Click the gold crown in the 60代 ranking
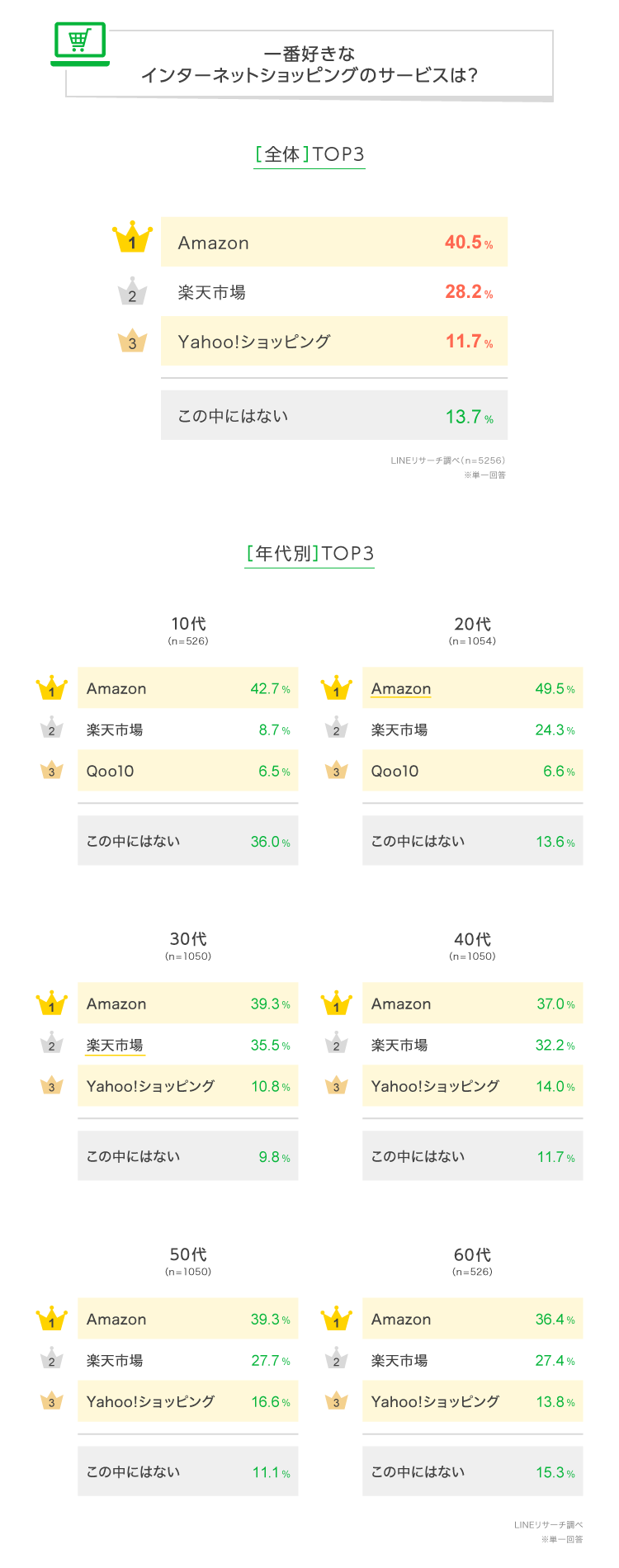Image resolution: width=619 pixels, height=1568 pixels. pos(337,1318)
